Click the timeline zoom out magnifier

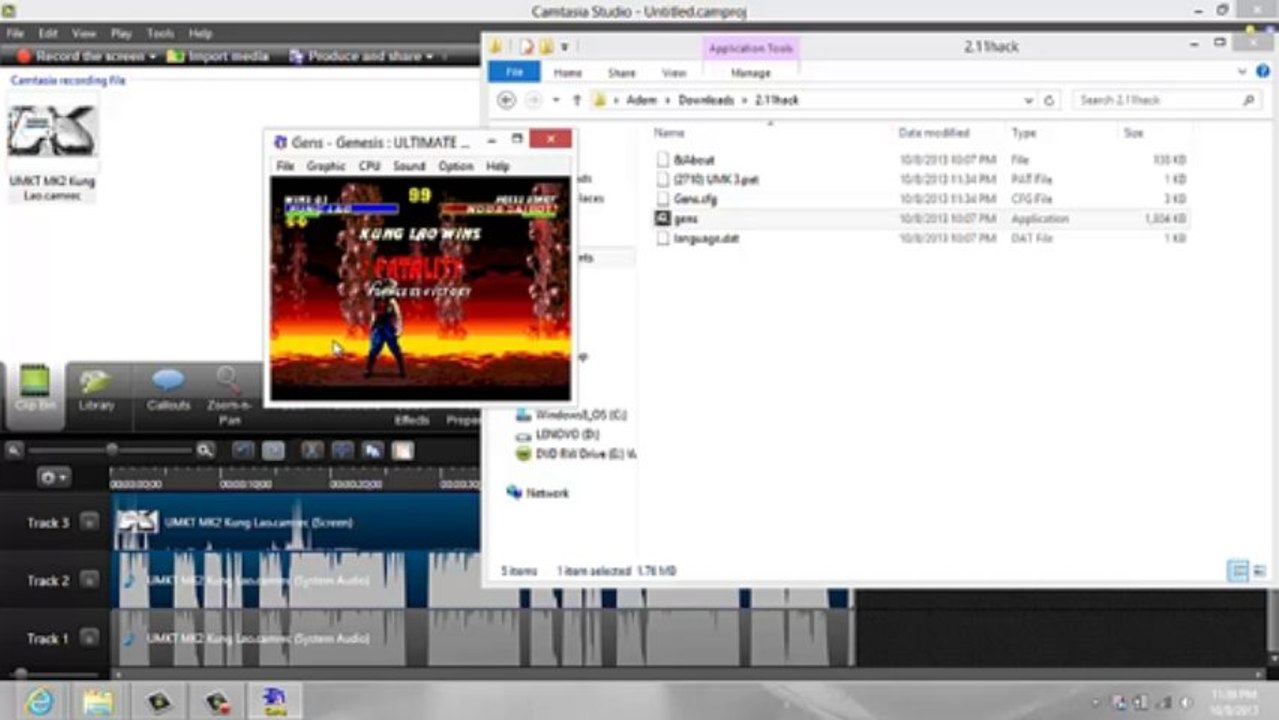coord(14,450)
